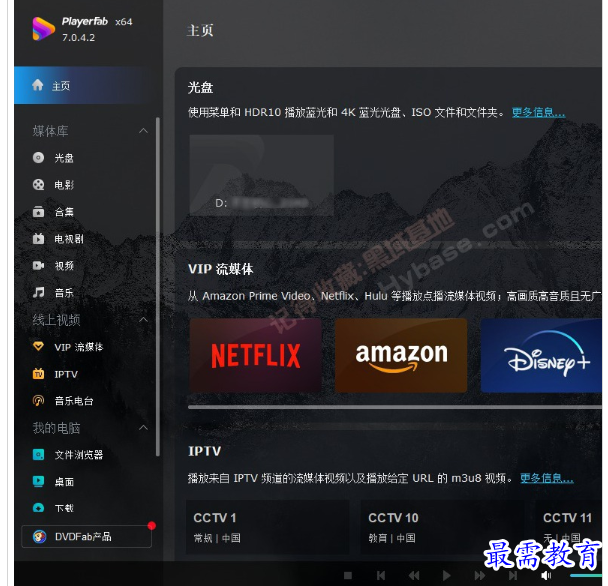Skip to next track button
608x586 pixels.
(x=513, y=576)
